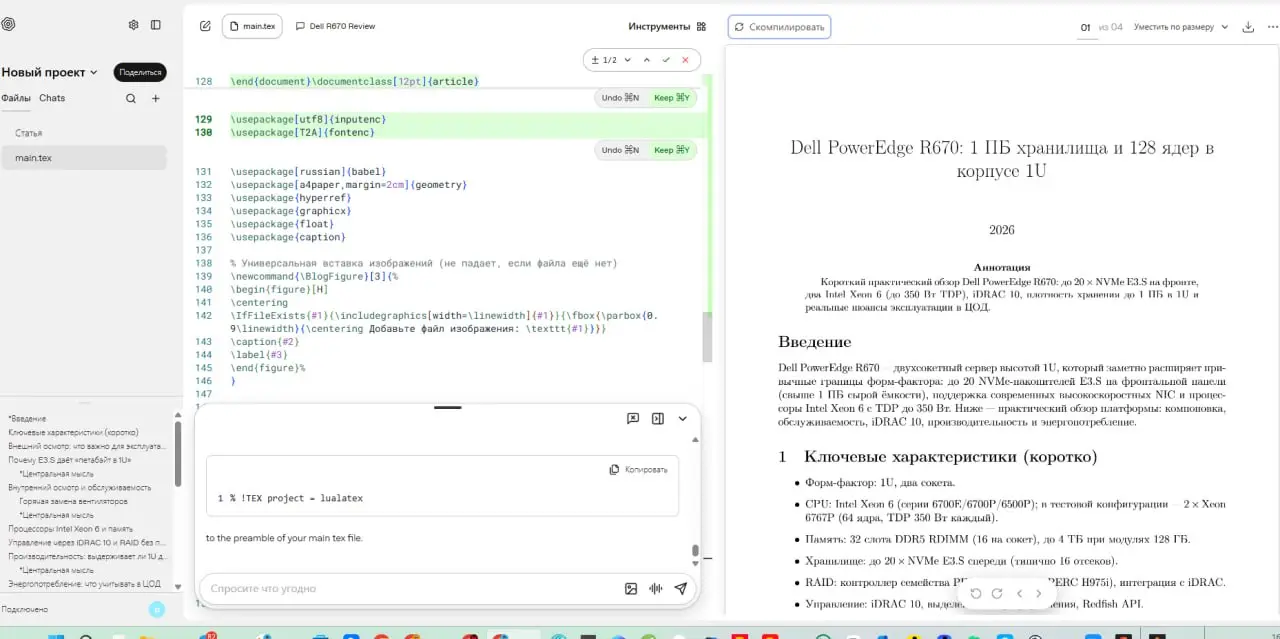Open the Инструменты grid icon
Viewport: 1280px width, 639px height.
(701, 26)
